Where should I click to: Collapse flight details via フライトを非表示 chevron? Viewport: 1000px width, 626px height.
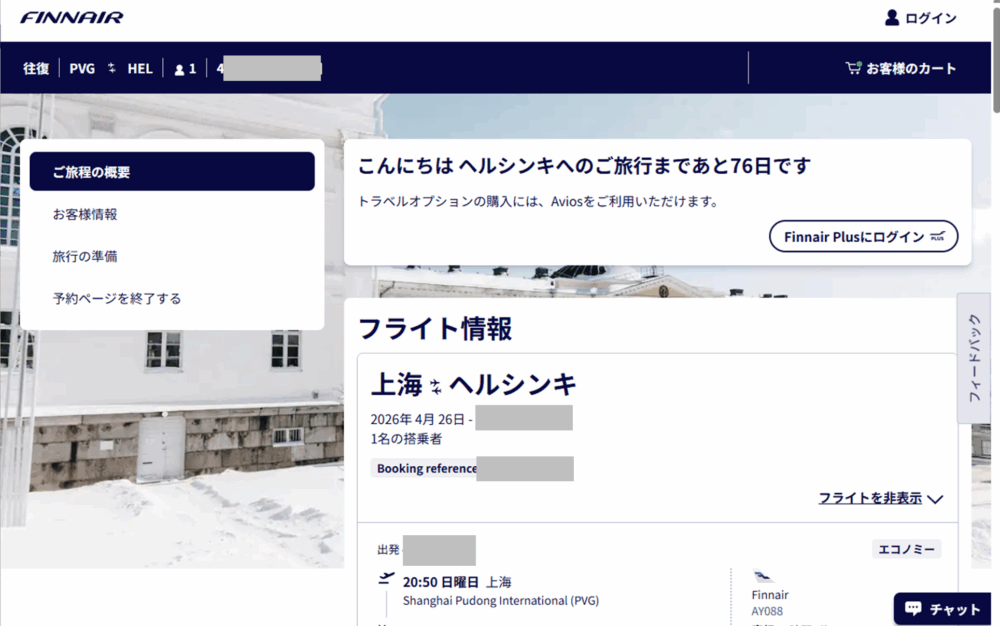tap(935, 499)
